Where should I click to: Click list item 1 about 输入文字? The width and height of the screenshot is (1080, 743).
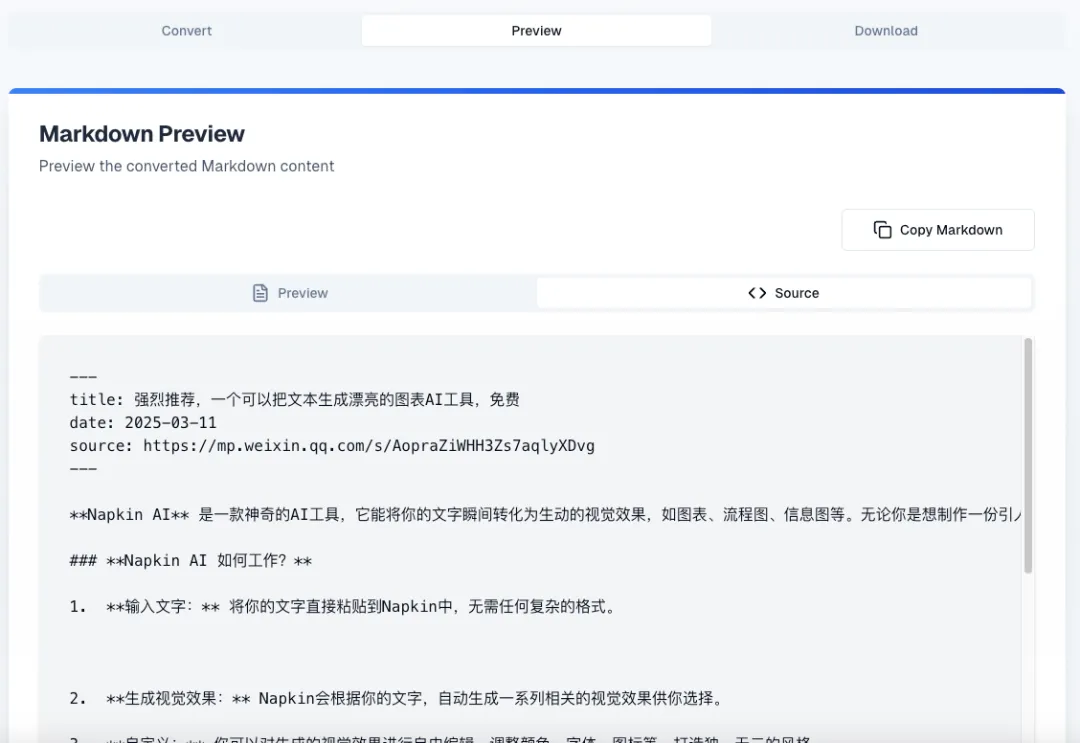(x=340, y=607)
